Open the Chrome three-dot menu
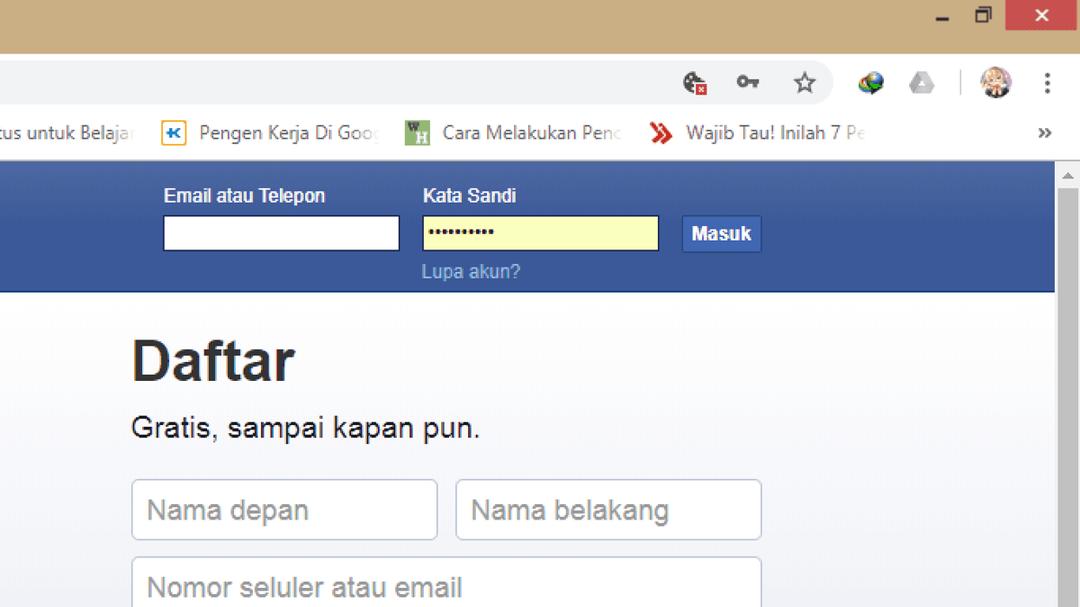 point(1047,83)
